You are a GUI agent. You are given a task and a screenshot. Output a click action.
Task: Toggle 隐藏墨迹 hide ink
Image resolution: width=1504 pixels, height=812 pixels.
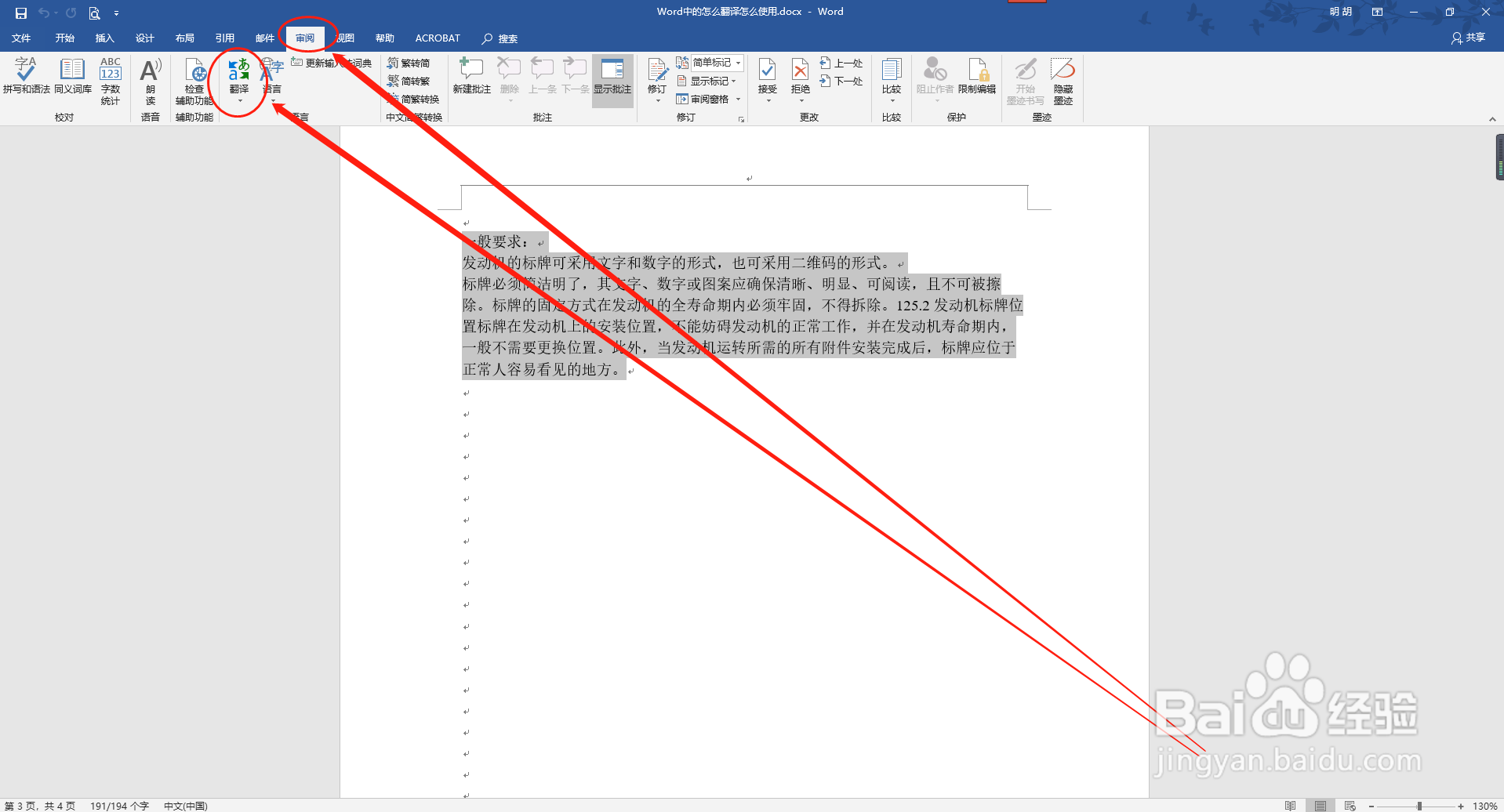coord(1063,80)
